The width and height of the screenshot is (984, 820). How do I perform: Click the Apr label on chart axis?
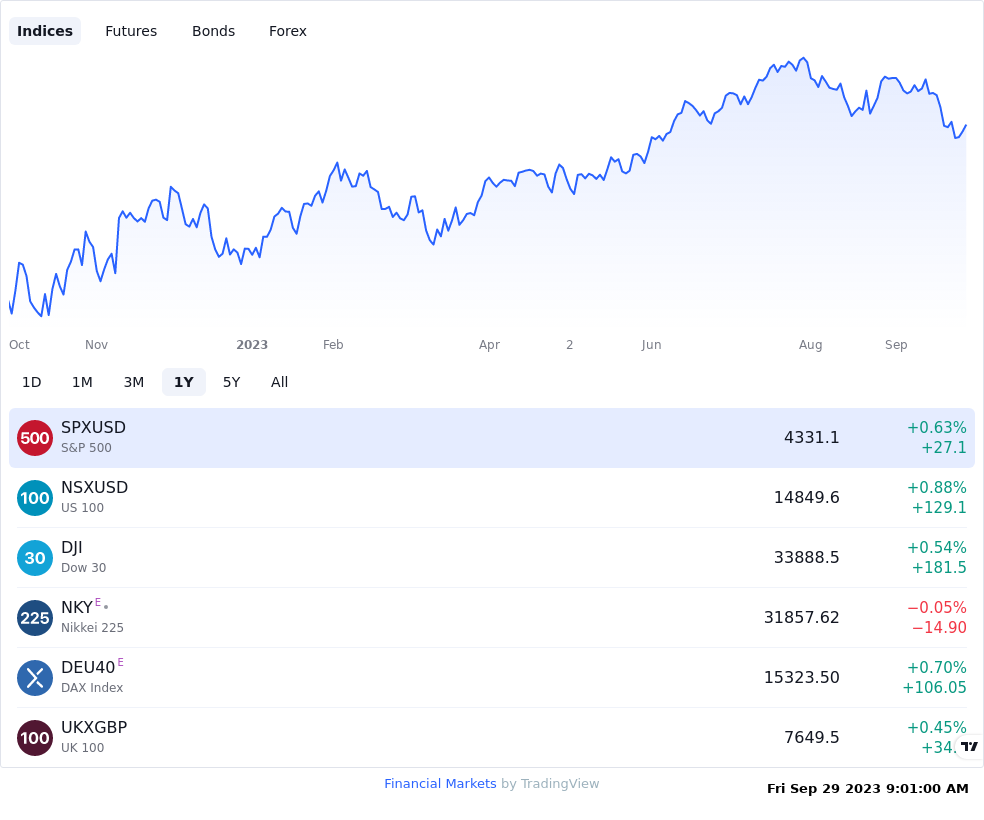(x=489, y=345)
